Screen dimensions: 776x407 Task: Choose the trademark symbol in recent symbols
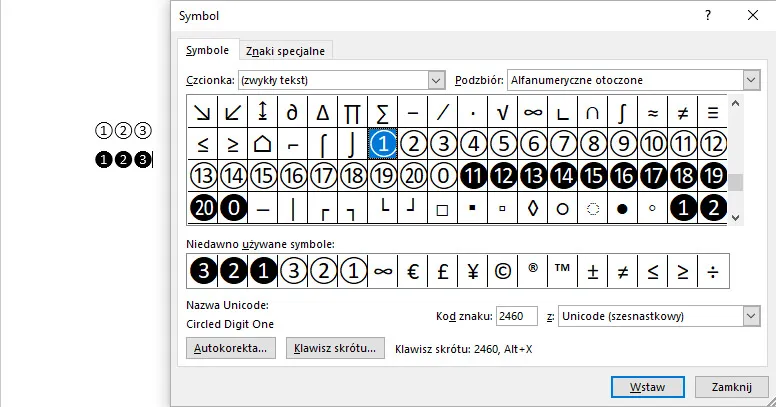[x=563, y=270]
